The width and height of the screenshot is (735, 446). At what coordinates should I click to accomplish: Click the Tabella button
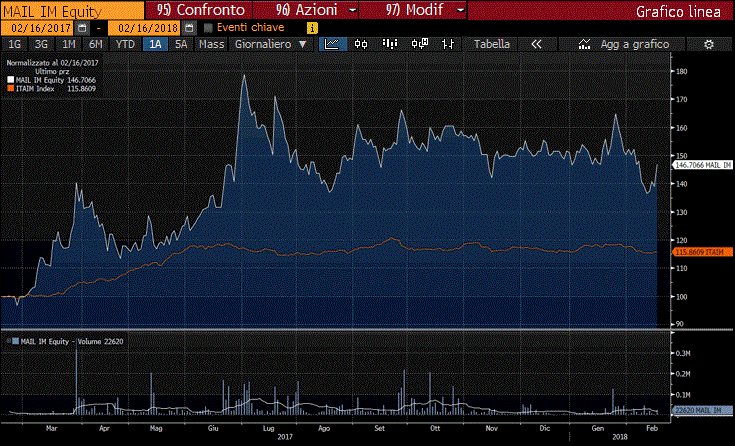491,44
